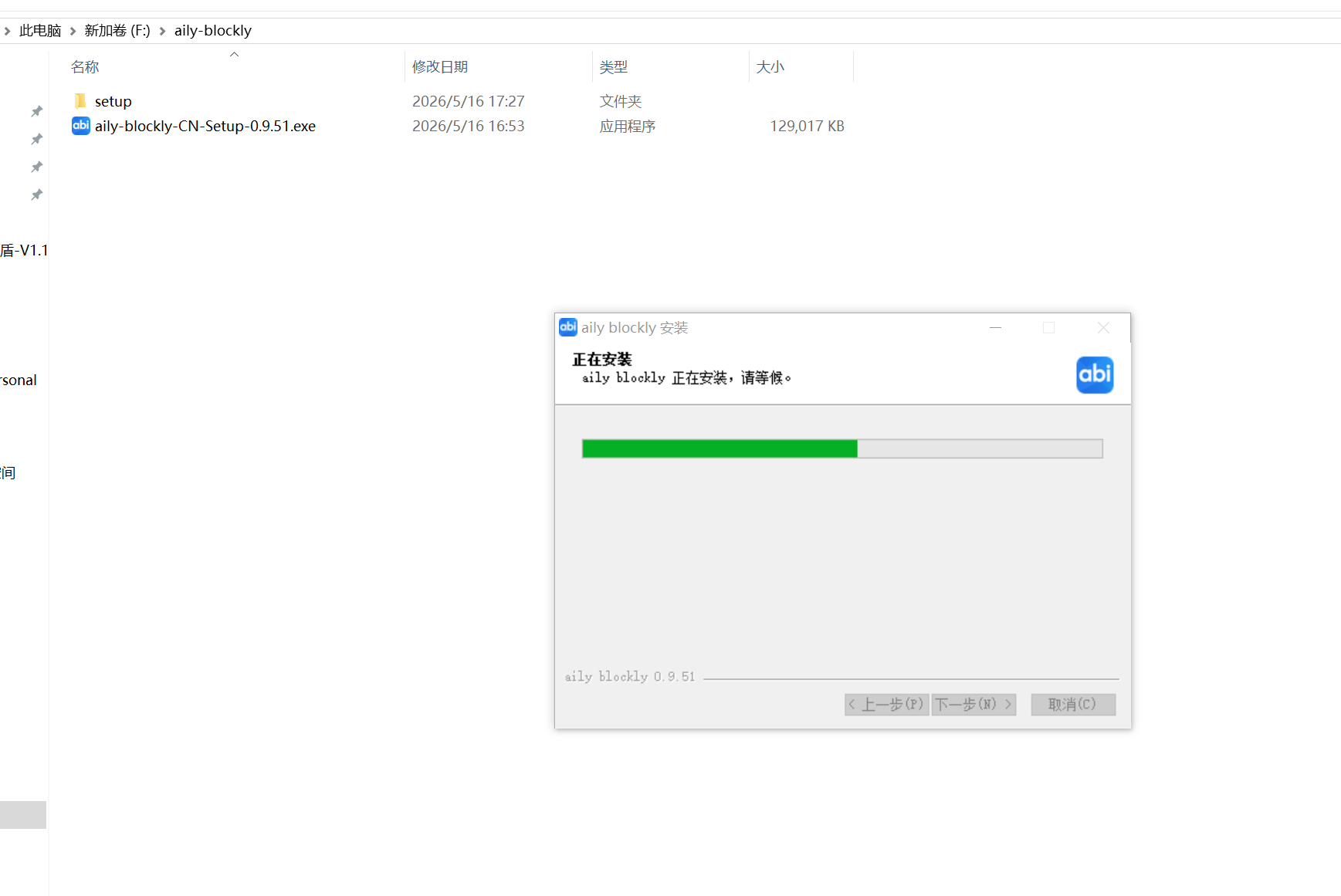
Task: Select aily-blockly-CN-Setup-0.9.51.exe file name
Action: coord(205,127)
